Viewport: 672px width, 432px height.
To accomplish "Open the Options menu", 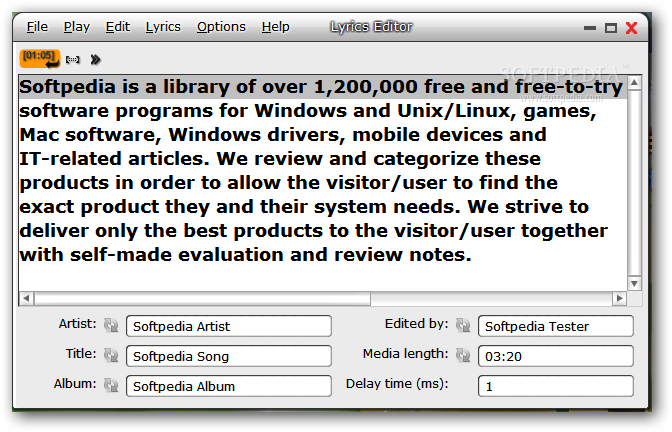I will pos(221,27).
